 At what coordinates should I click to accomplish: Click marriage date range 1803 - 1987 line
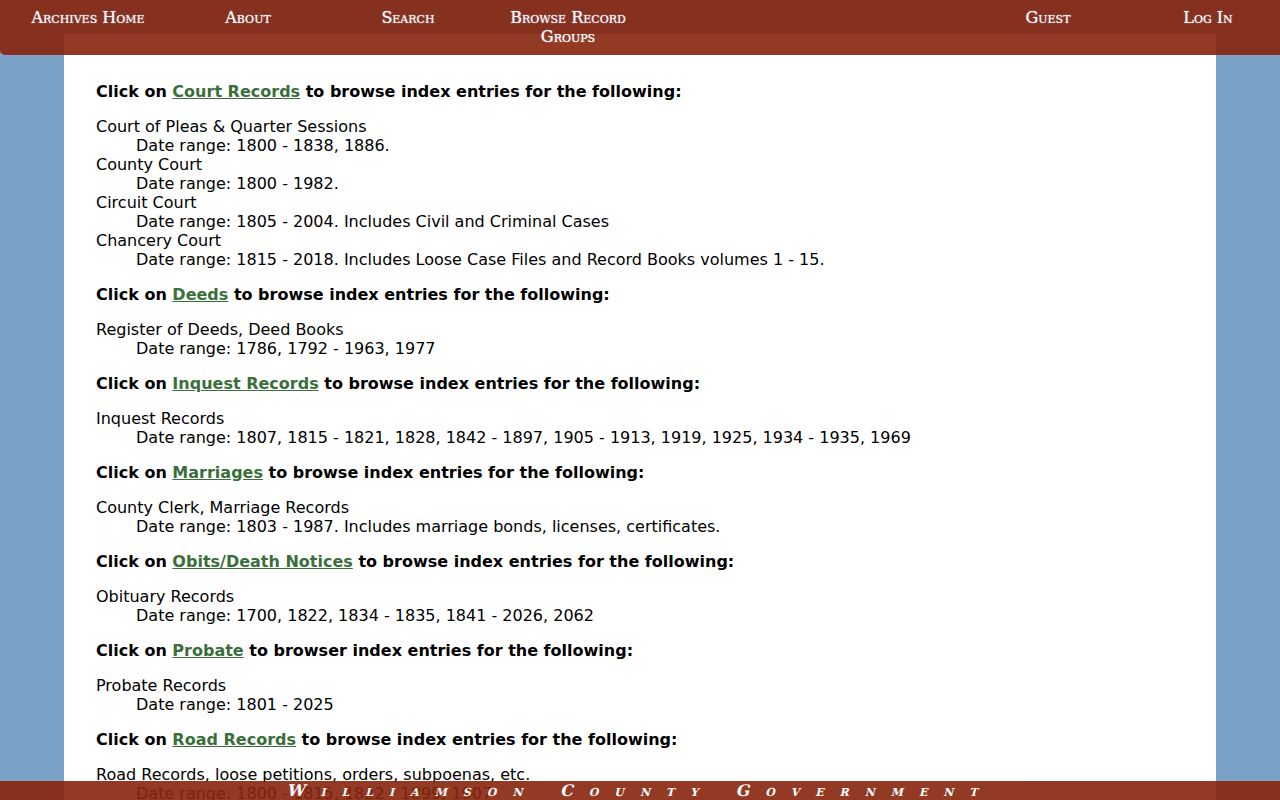(428, 526)
